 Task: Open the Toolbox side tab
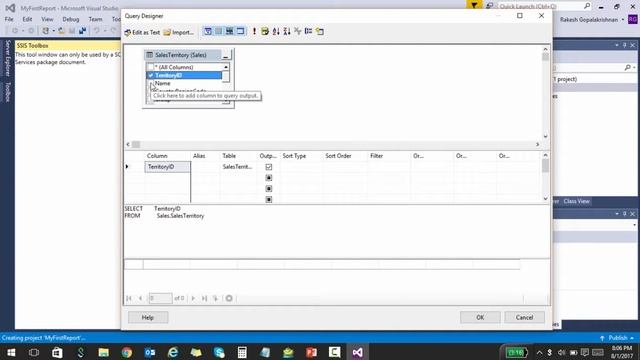coord(7,92)
